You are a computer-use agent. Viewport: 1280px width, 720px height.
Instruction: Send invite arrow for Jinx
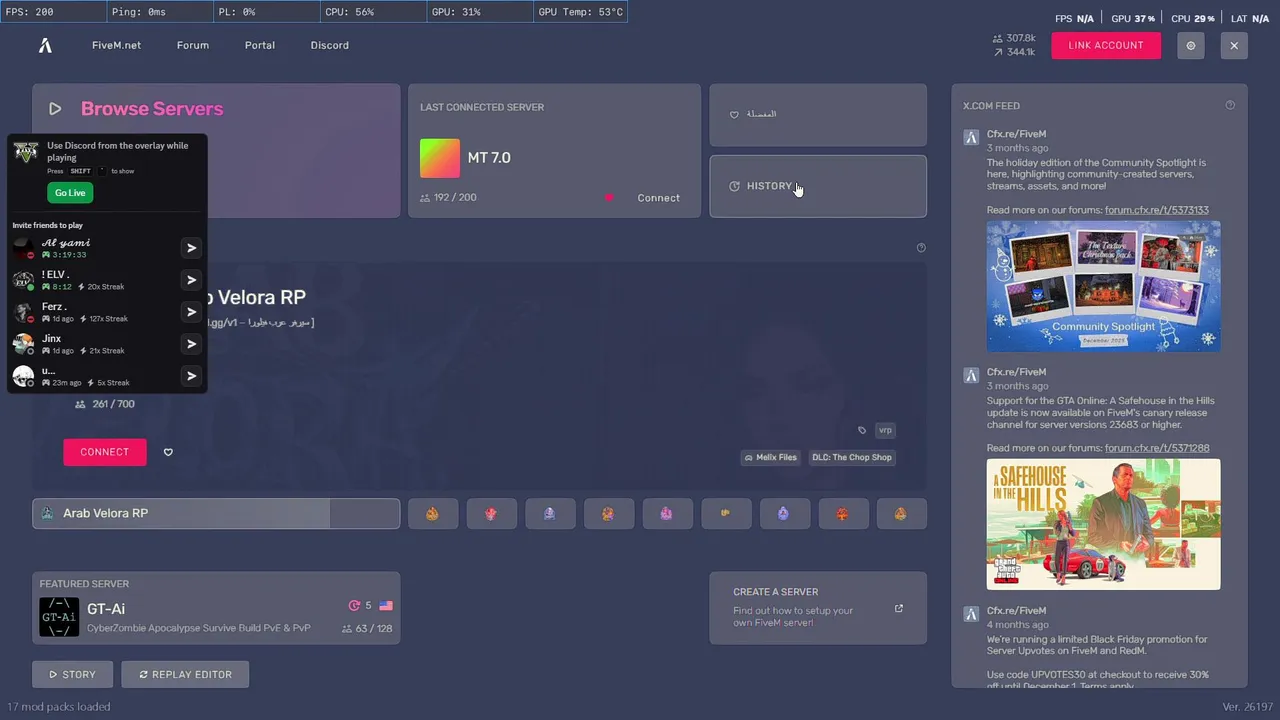(191, 344)
